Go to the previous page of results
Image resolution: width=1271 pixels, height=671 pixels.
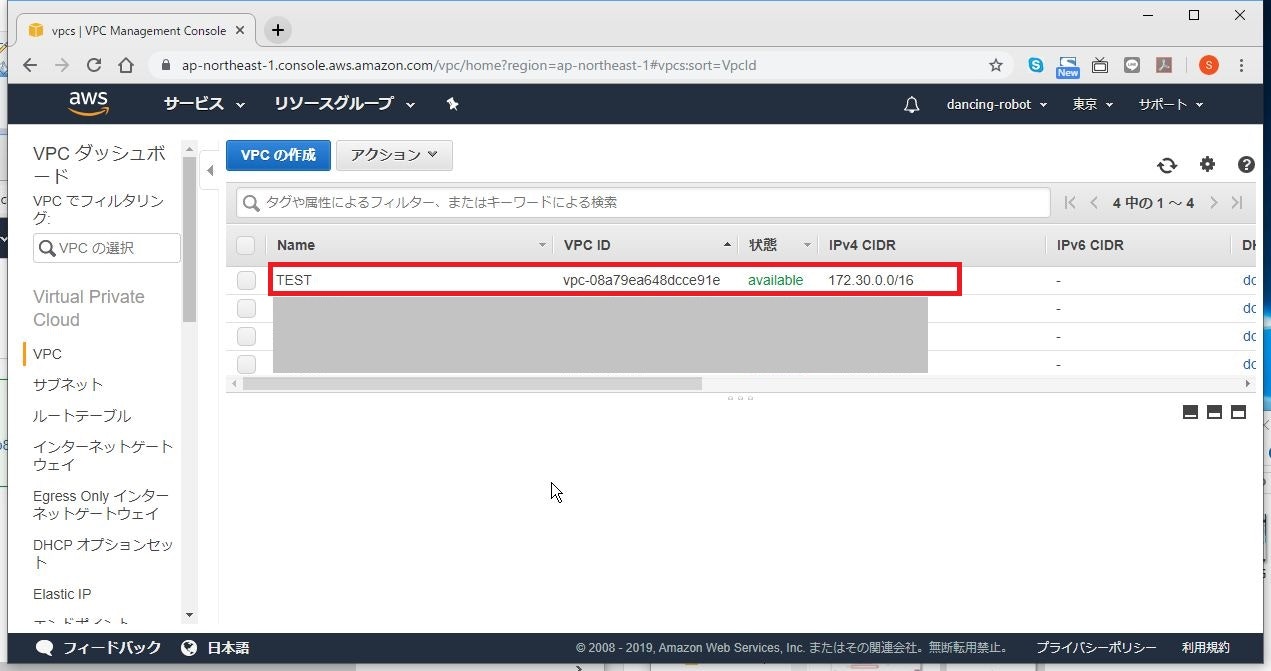[1094, 203]
